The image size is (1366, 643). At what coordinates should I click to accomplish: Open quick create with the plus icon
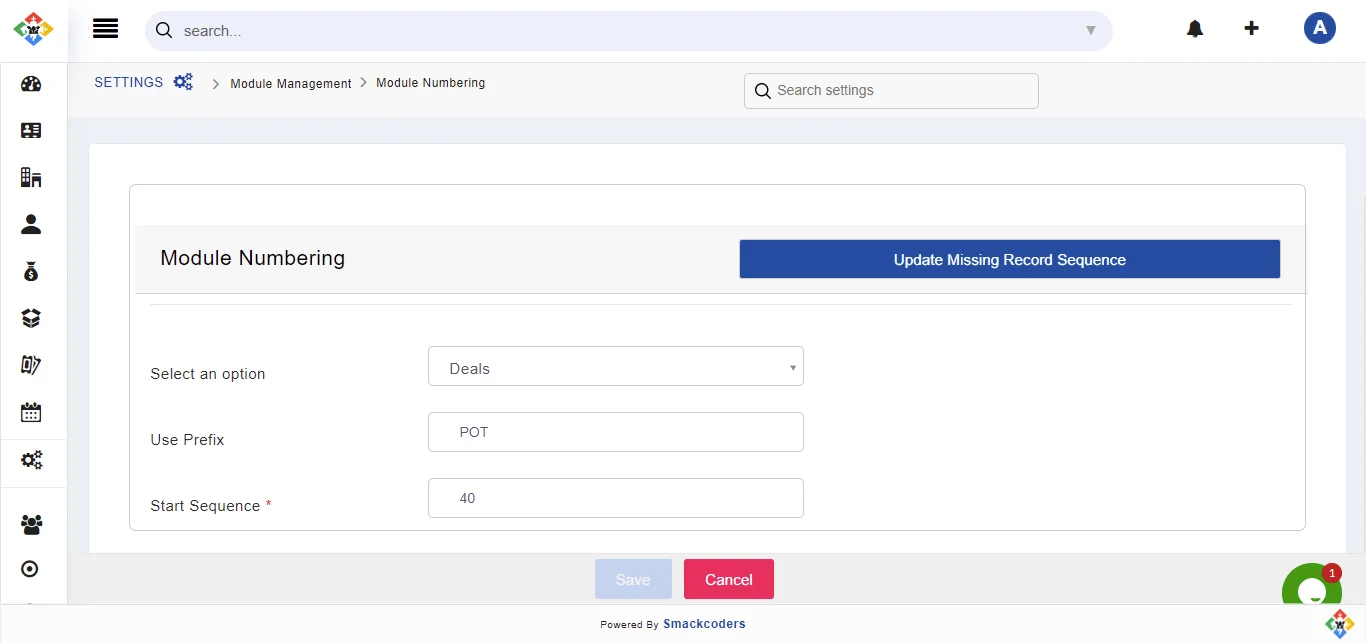point(1252,28)
